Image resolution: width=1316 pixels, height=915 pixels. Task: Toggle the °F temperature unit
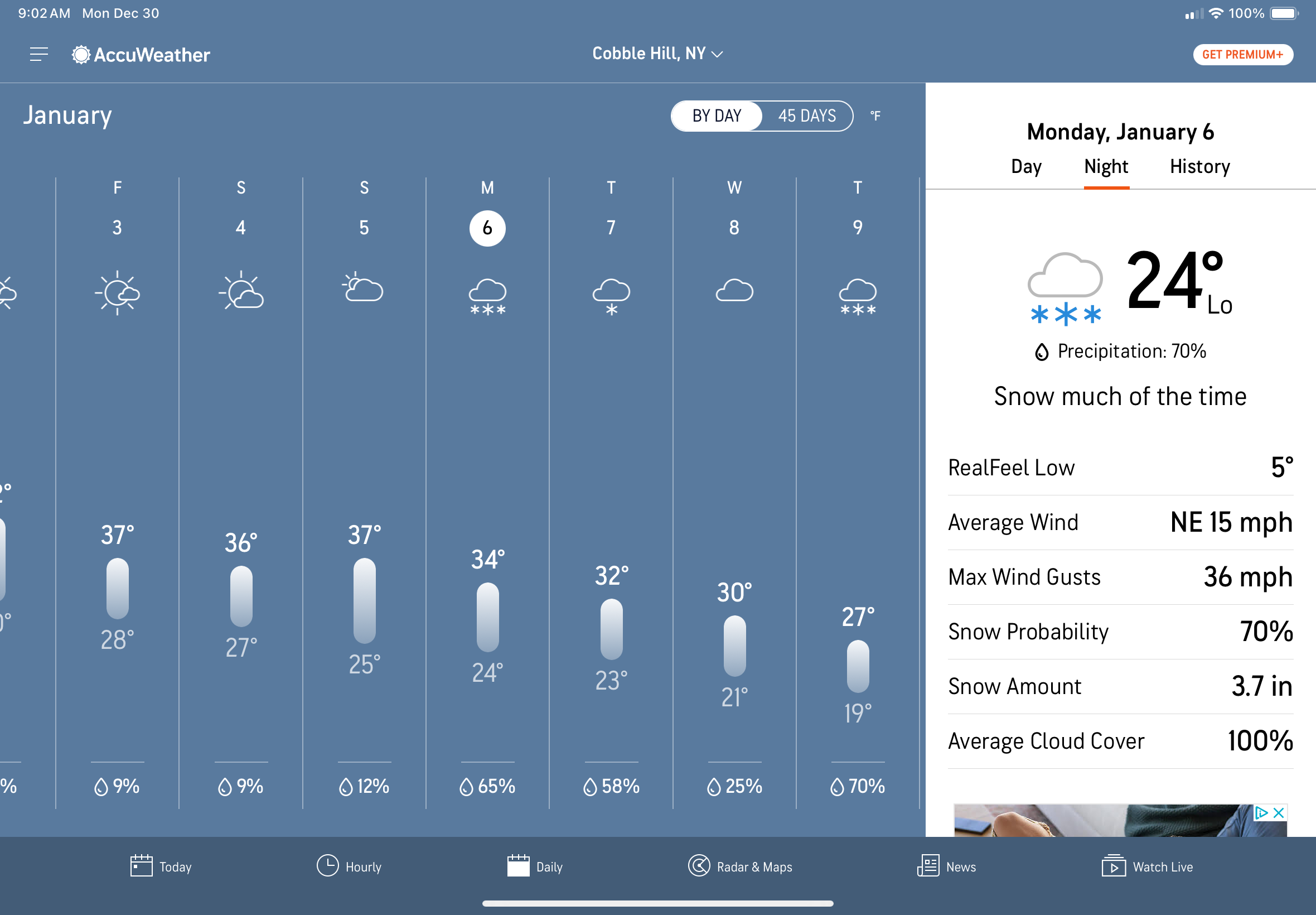[875, 116]
